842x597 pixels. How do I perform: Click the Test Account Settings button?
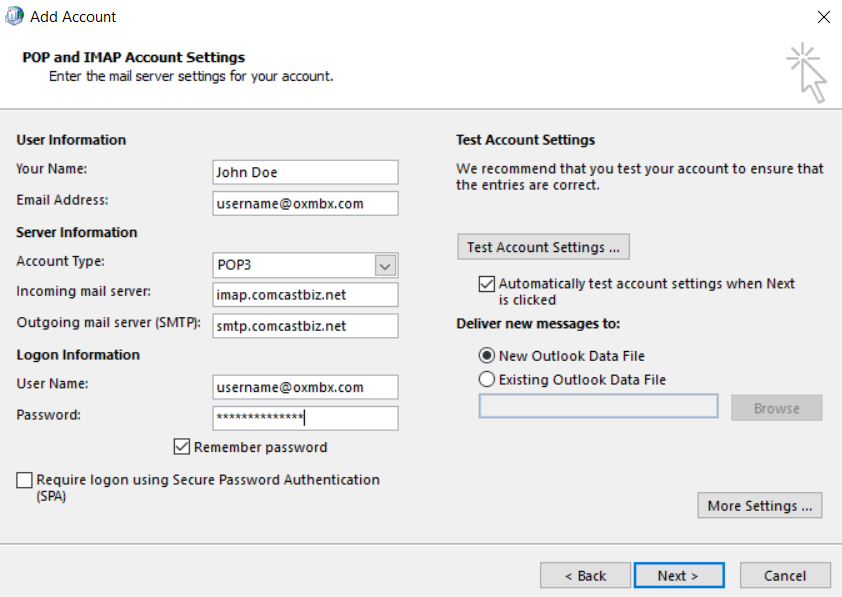[x=543, y=246]
